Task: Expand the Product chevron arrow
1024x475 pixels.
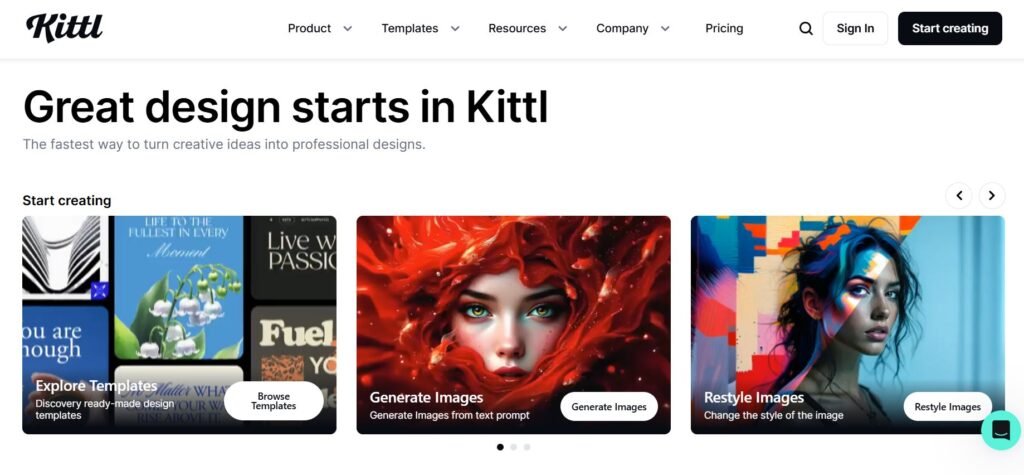Action: point(347,28)
